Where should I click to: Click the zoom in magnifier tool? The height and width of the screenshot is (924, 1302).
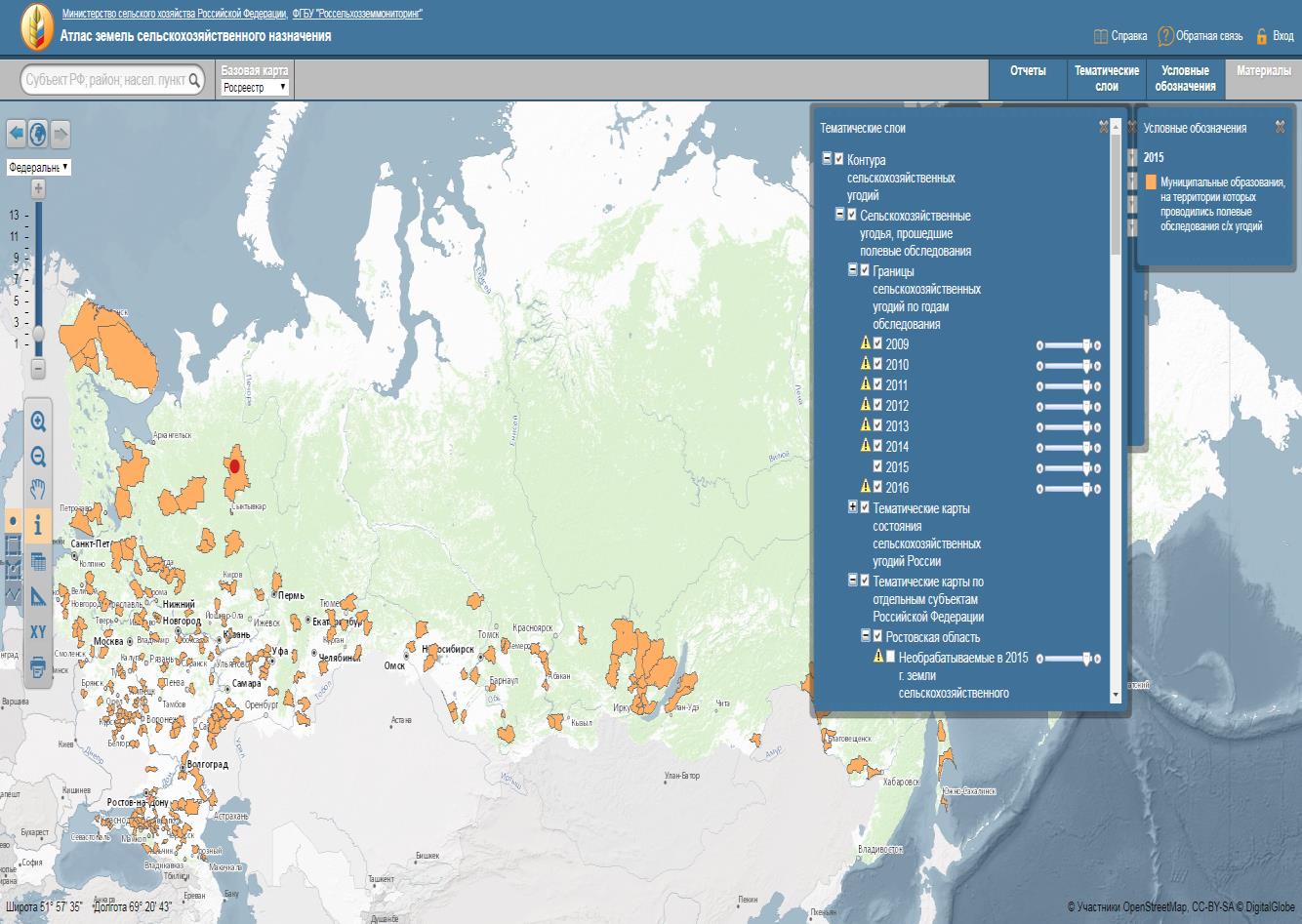coord(38,422)
